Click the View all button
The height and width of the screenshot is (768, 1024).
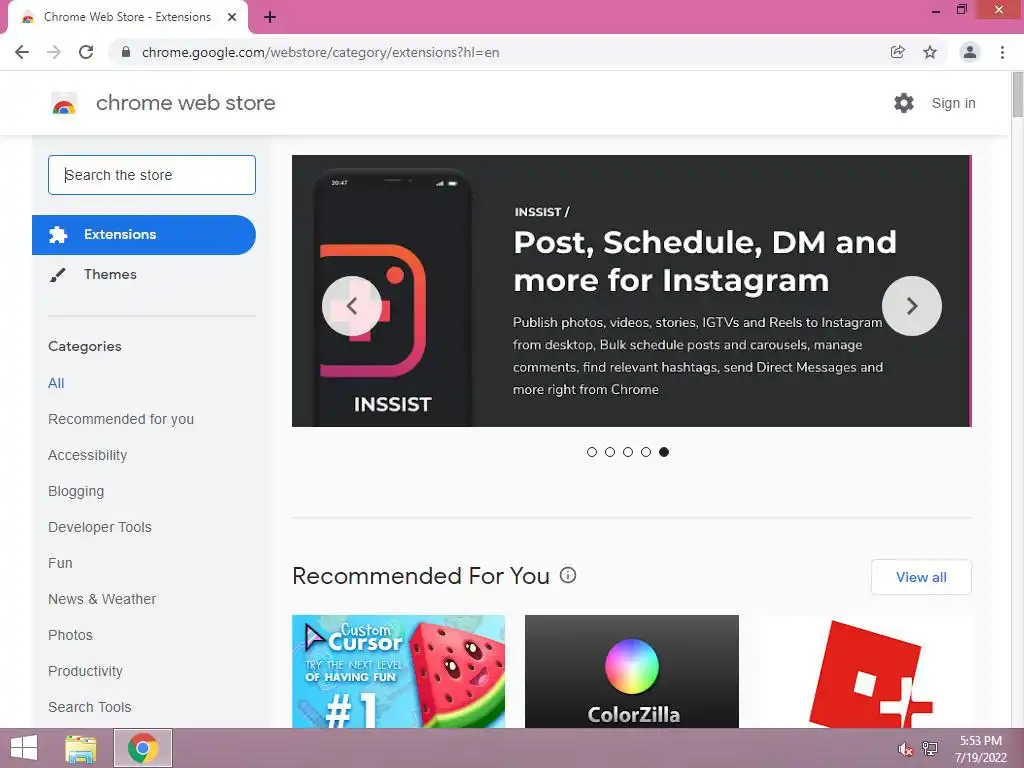(921, 577)
